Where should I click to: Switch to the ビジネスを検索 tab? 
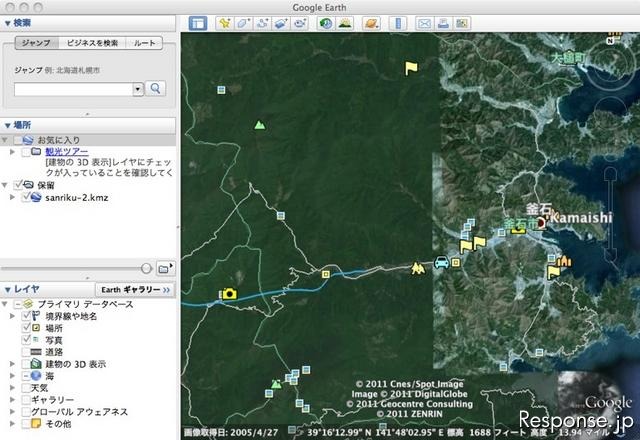tap(92, 43)
